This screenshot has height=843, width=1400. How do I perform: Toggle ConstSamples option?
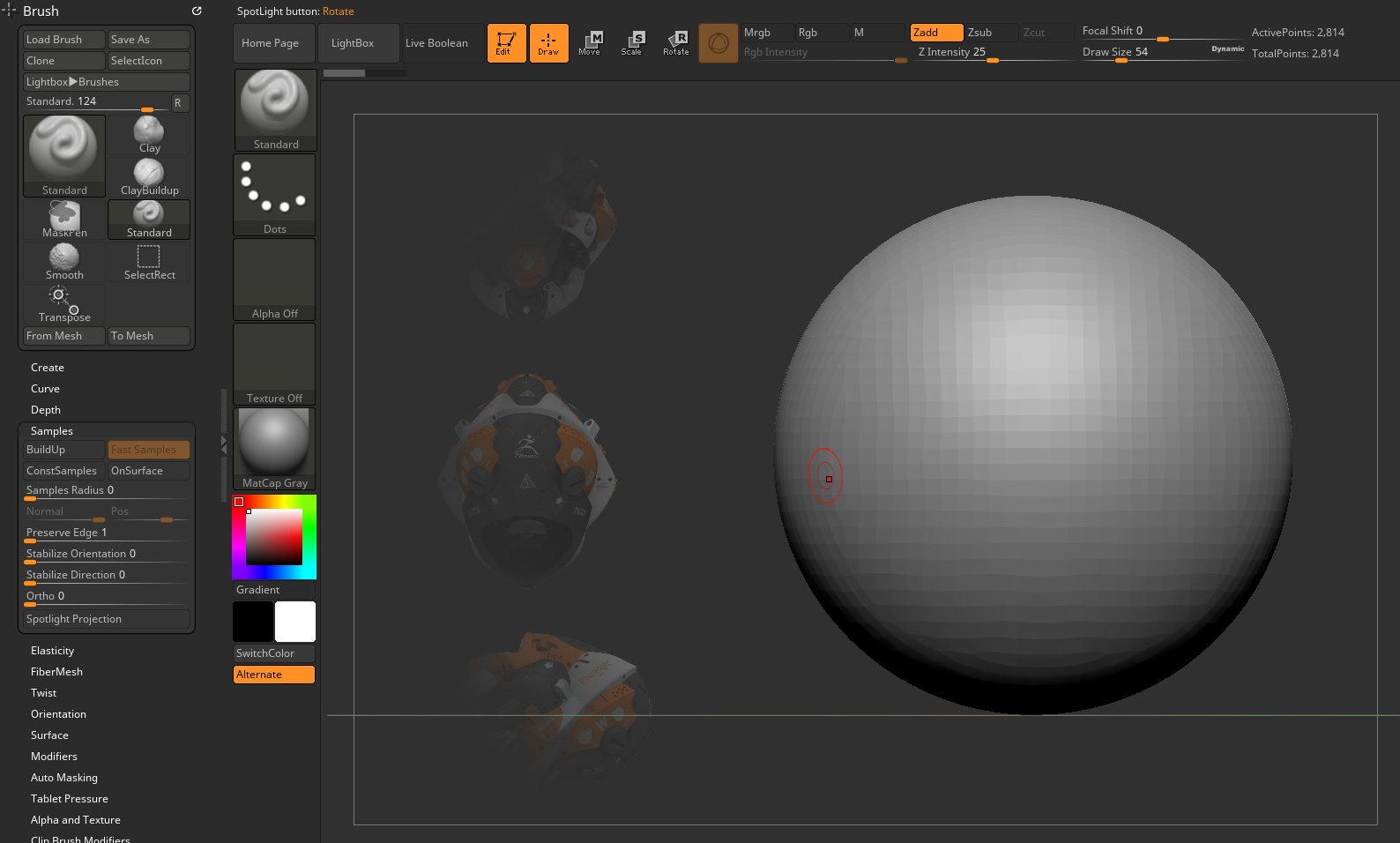64,471
